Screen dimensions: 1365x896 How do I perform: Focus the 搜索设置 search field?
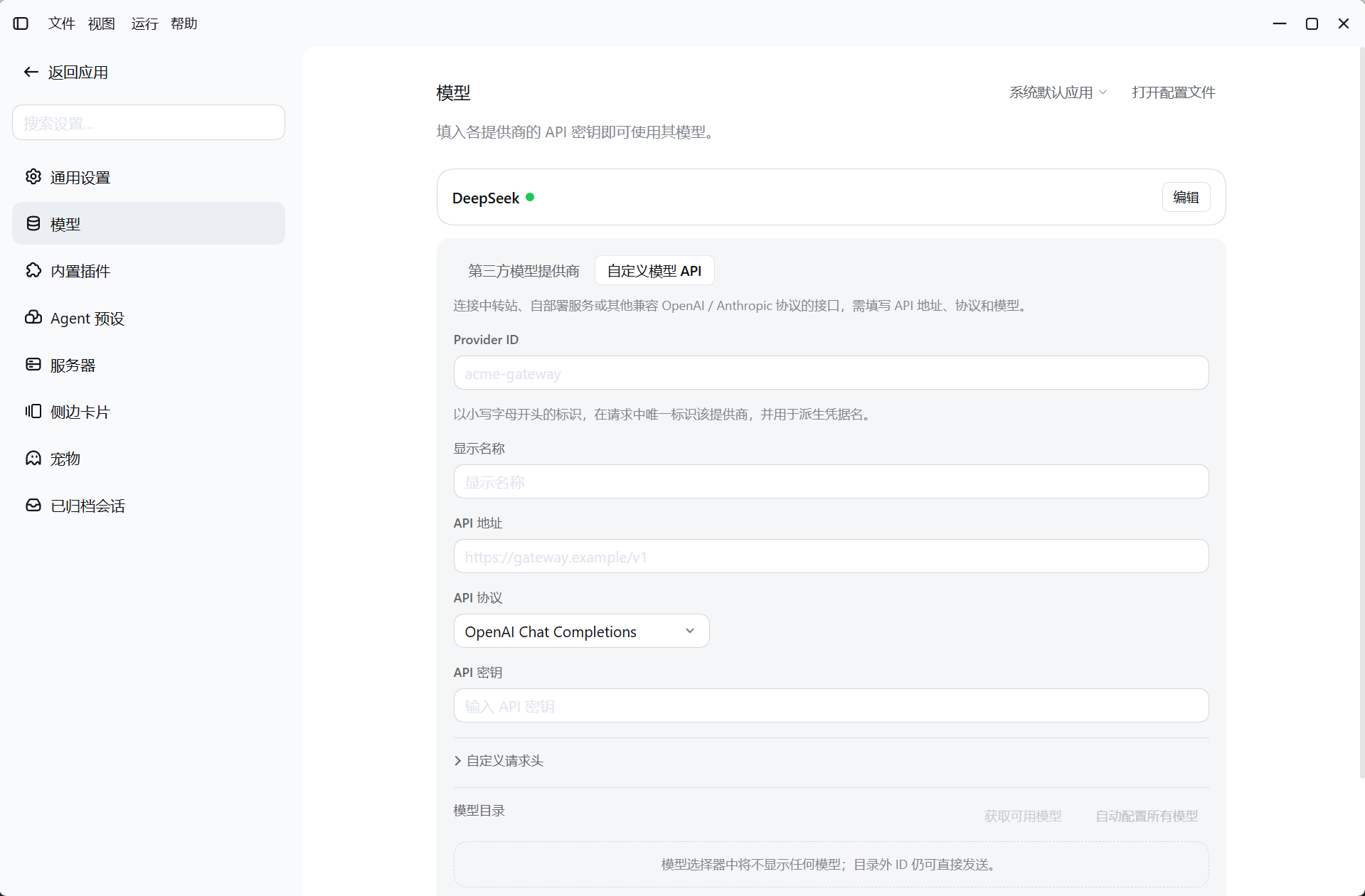149,122
